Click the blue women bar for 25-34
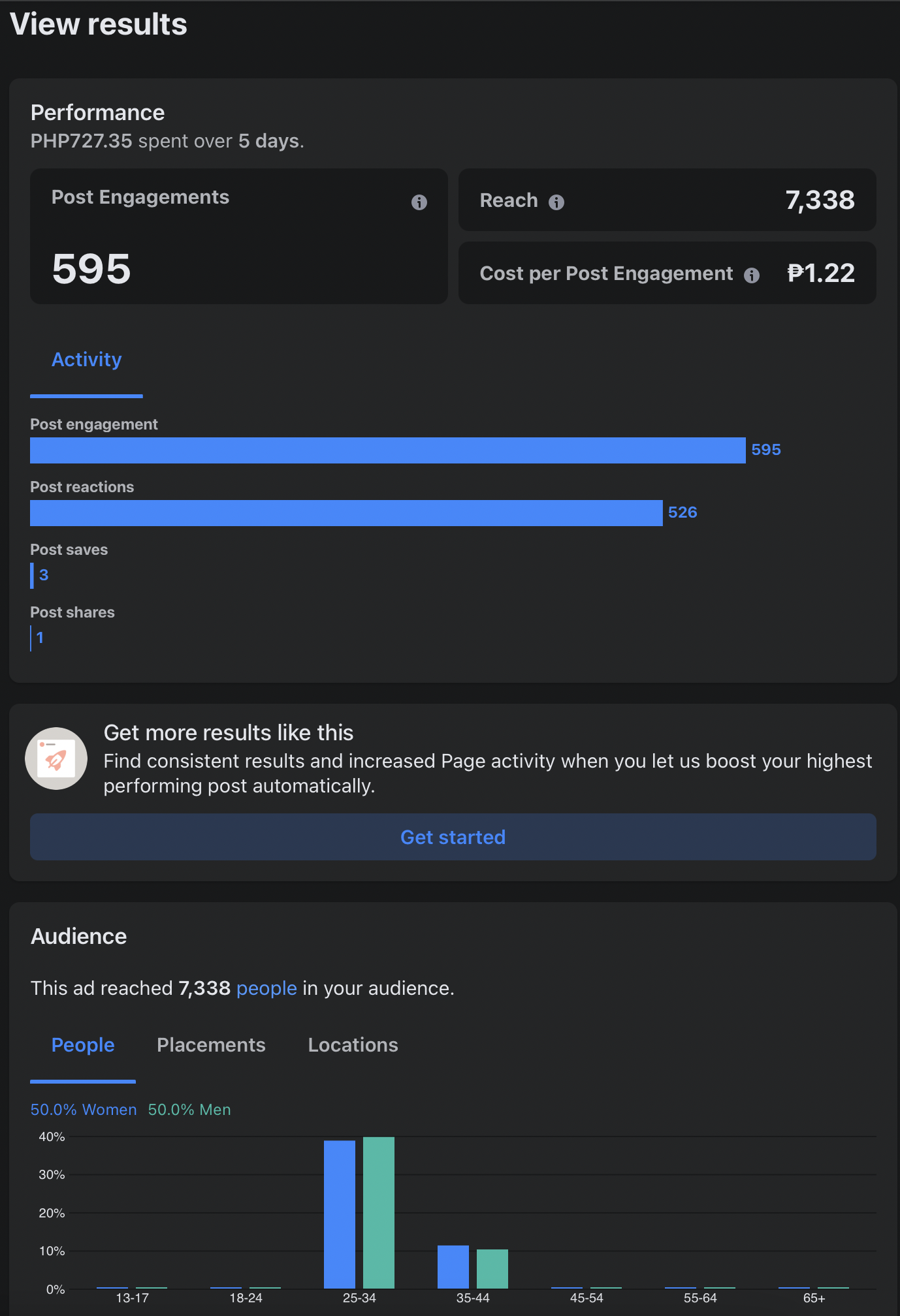 (x=340, y=1214)
